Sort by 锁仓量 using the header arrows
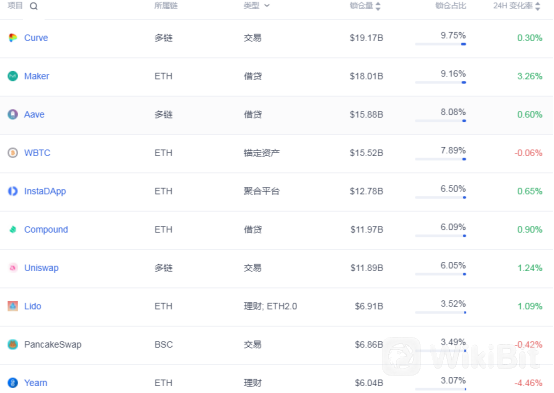 pos(378,6)
